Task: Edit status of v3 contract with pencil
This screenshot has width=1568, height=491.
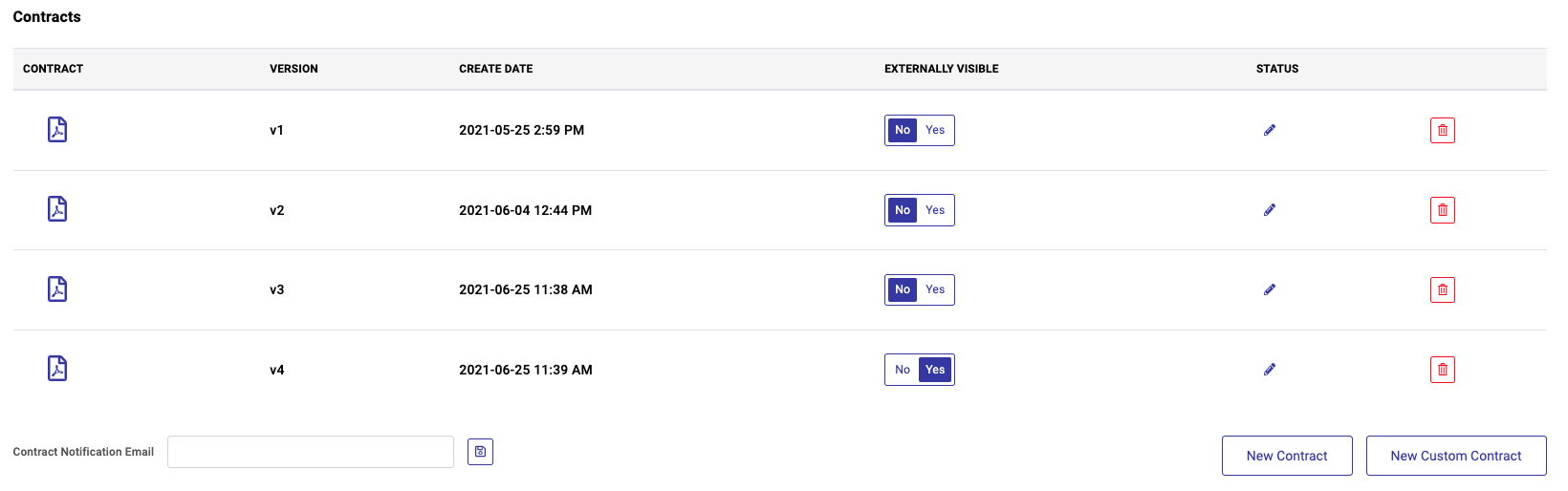Action: click(x=1270, y=289)
